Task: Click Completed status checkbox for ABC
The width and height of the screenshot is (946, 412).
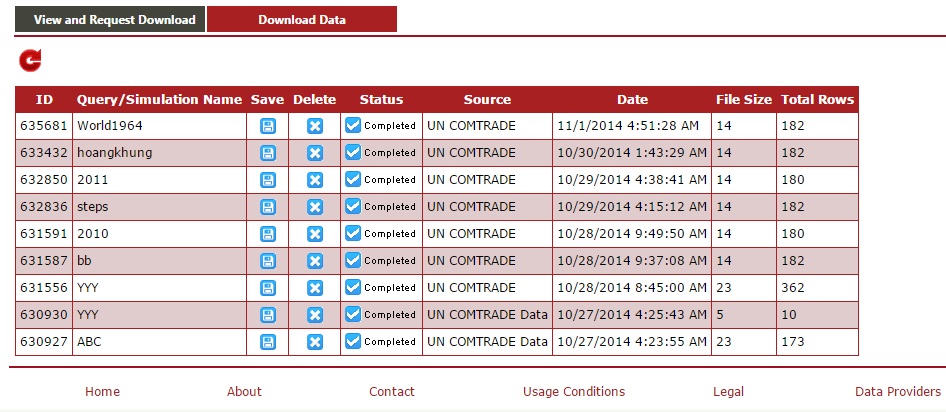Action: (x=353, y=341)
